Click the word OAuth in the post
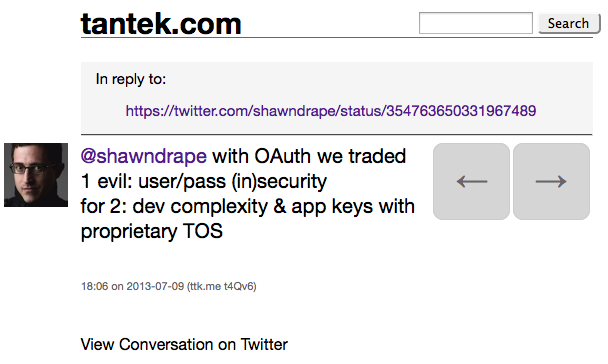This screenshot has height=364, width=608. pos(283,156)
